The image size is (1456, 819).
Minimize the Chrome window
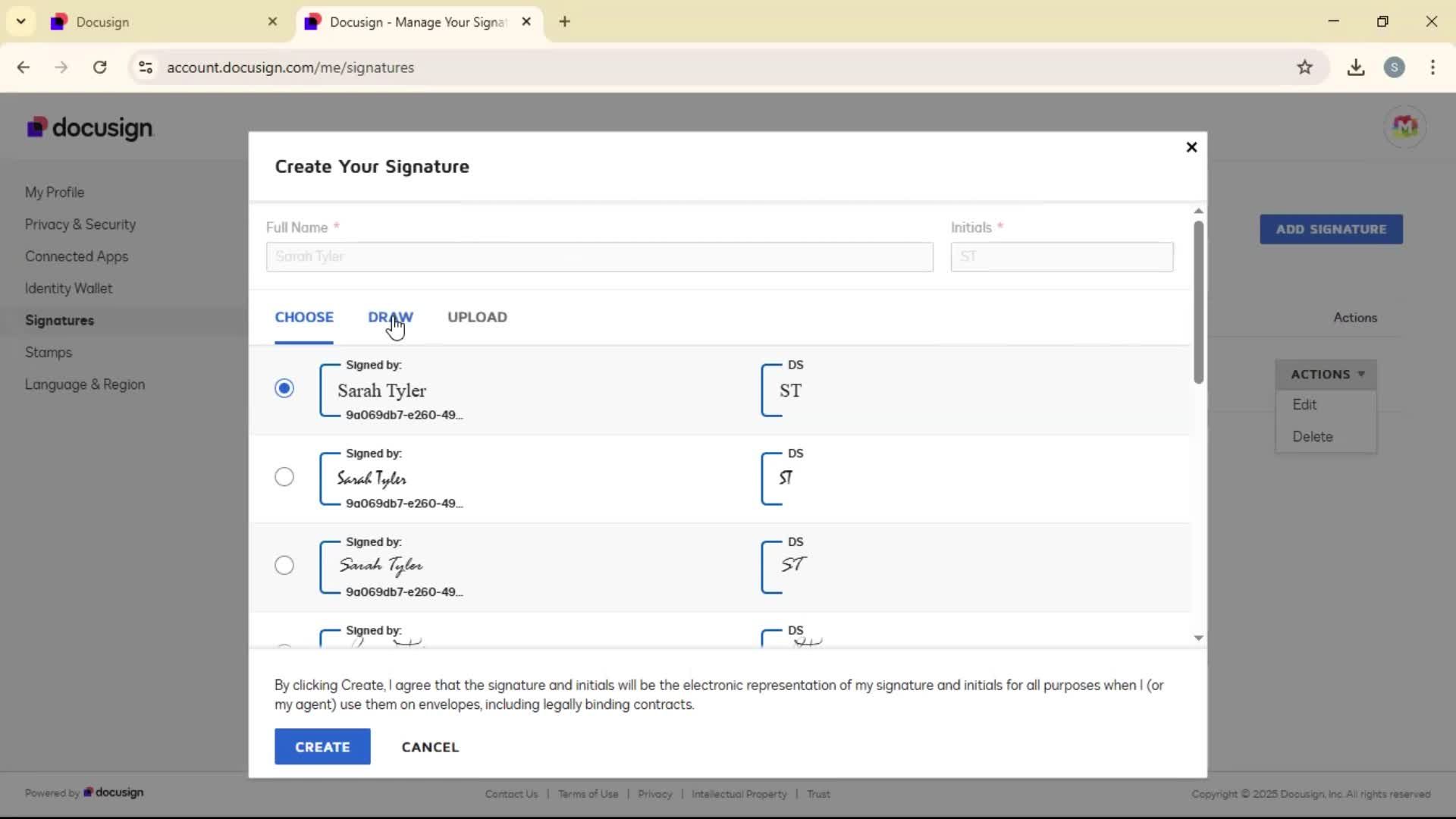(x=1334, y=21)
